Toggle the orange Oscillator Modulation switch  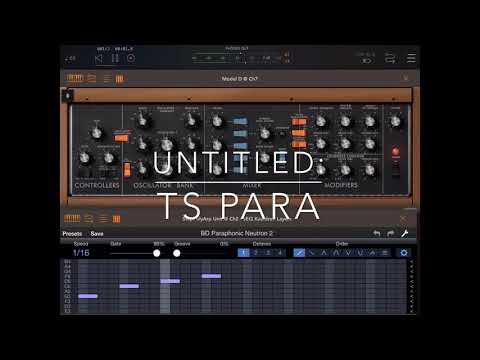pyautogui.click(x=121, y=138)
